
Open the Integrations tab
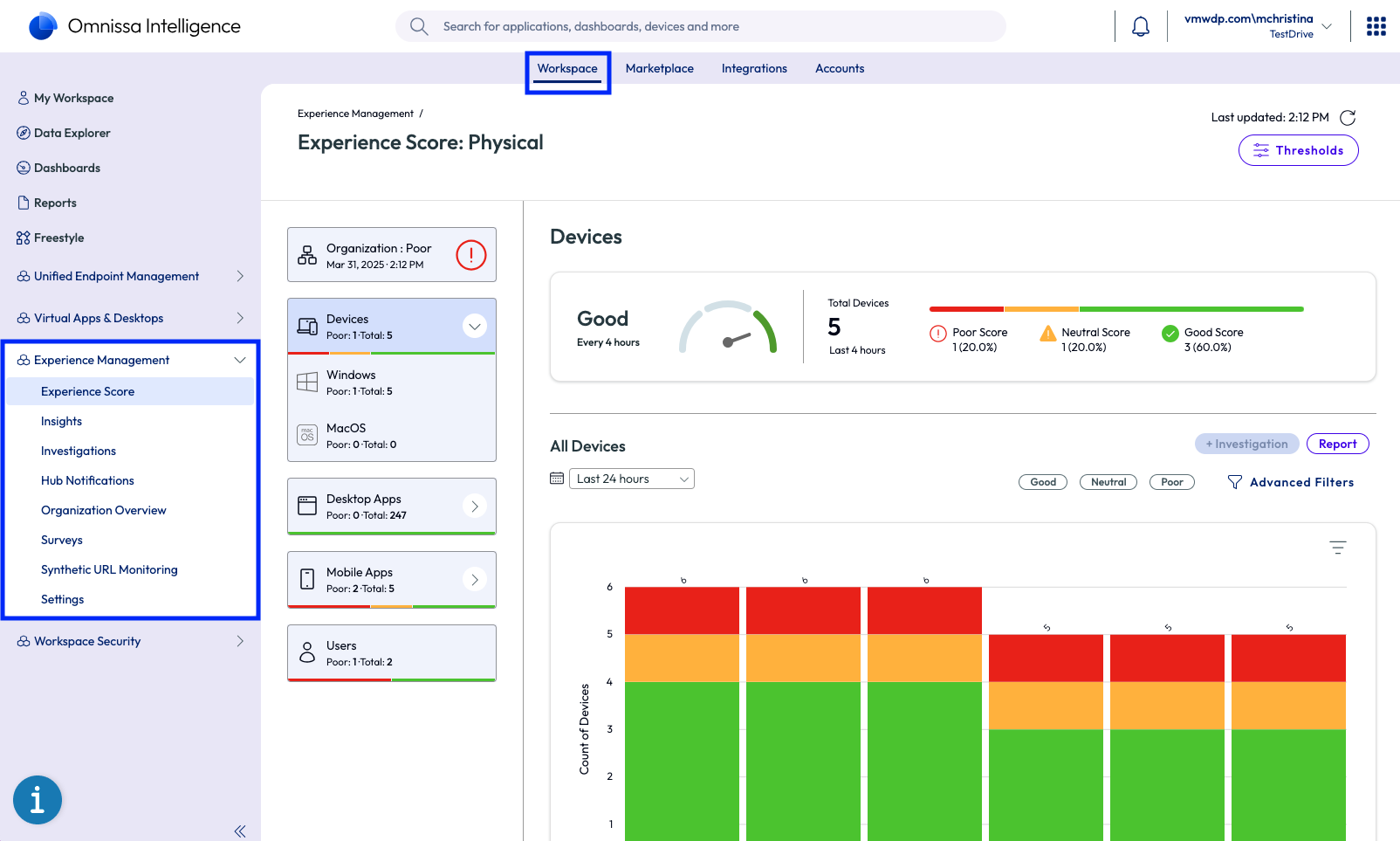(754, 69)
